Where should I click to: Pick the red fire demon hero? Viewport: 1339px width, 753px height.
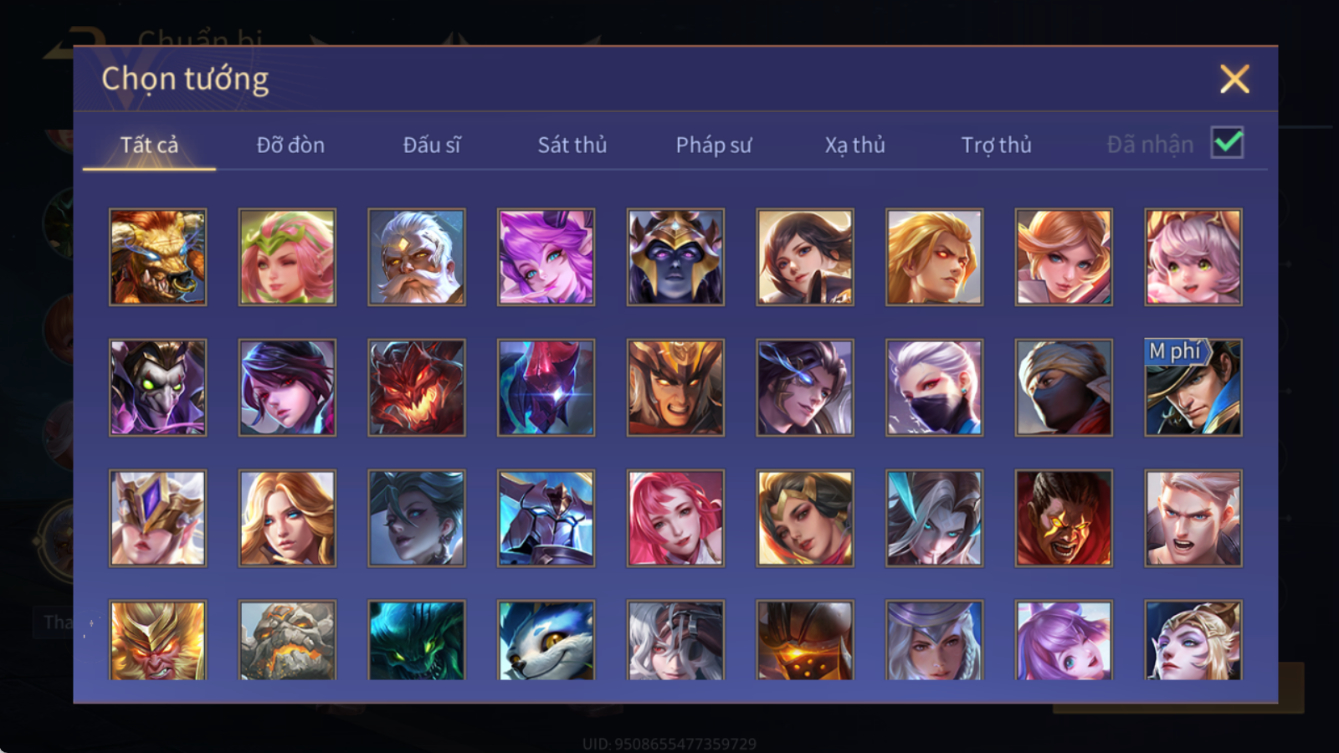pyautogui.click(x=416, y=388)
